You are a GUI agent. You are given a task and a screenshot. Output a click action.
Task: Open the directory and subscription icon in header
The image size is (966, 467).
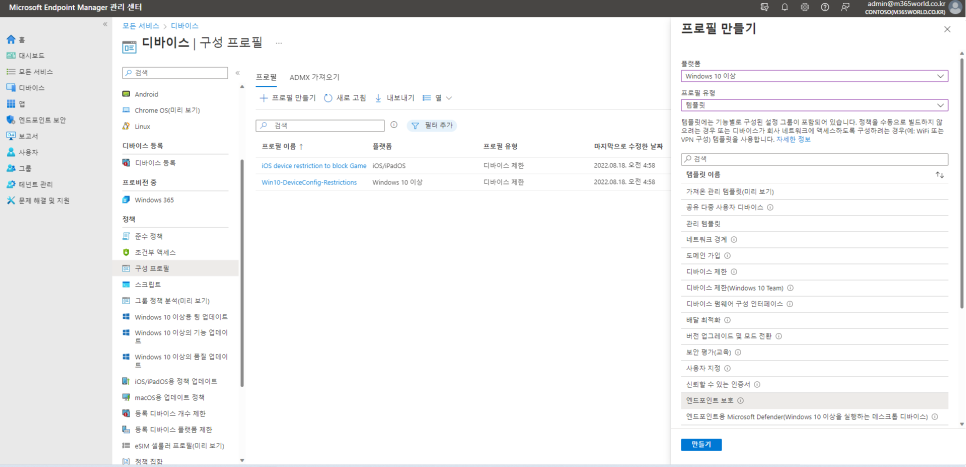click(765, 7)
